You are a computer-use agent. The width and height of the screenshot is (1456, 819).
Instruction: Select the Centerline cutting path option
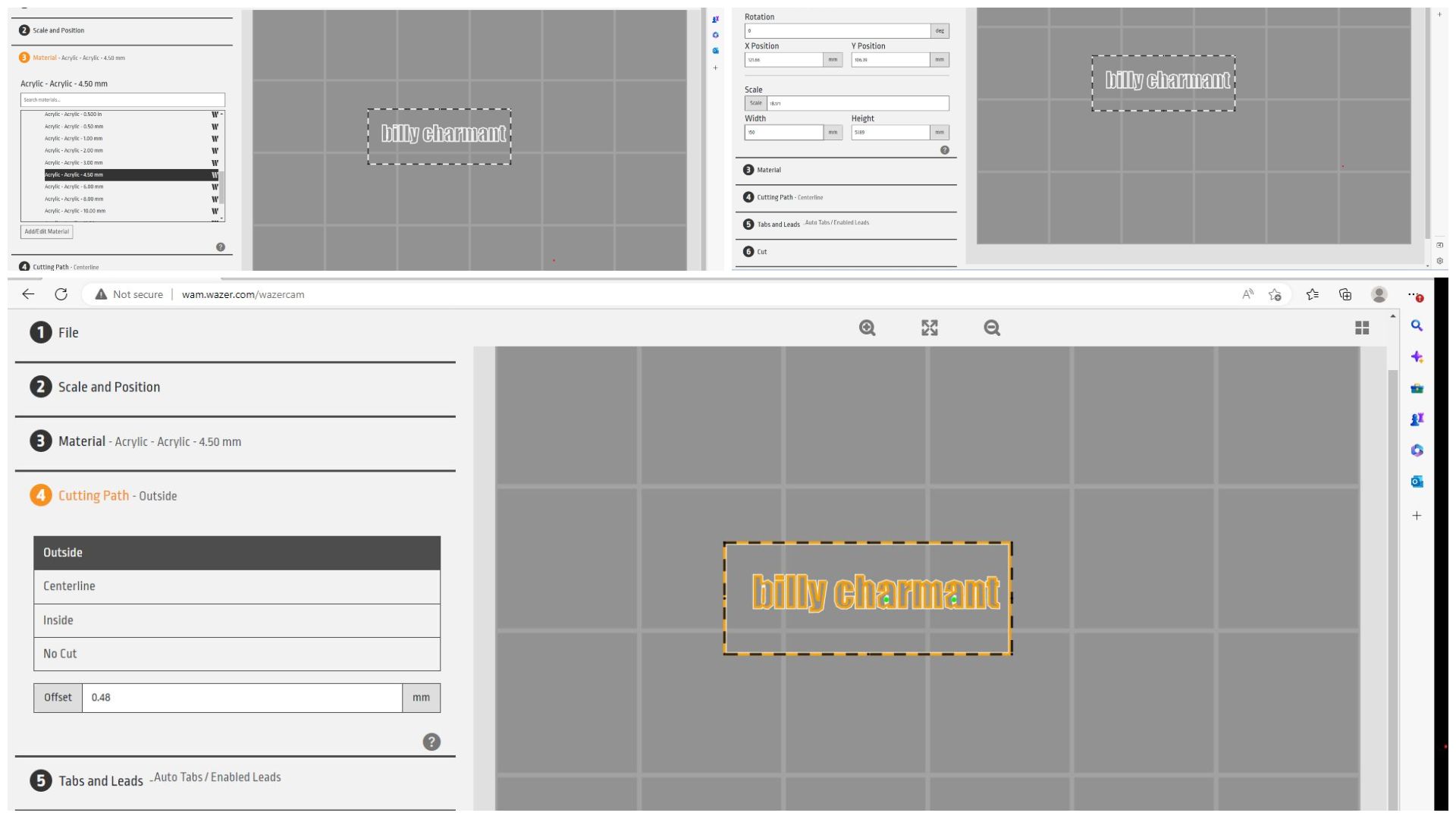pyautogui.click(x=237, y=587)
